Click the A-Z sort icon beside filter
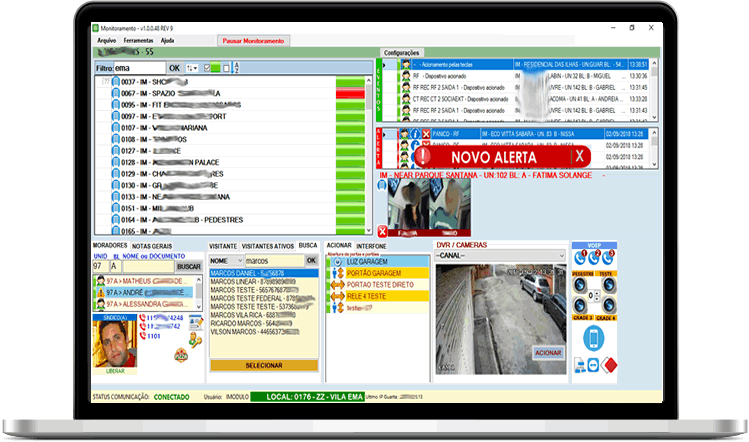The height and width of the screenshot is (442, 749). click(236, 67)
